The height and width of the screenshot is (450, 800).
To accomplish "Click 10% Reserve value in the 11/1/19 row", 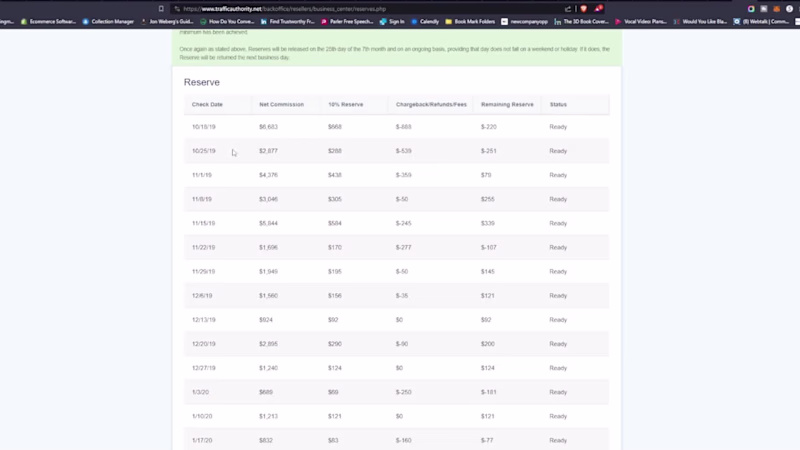I will click(335, 175).
